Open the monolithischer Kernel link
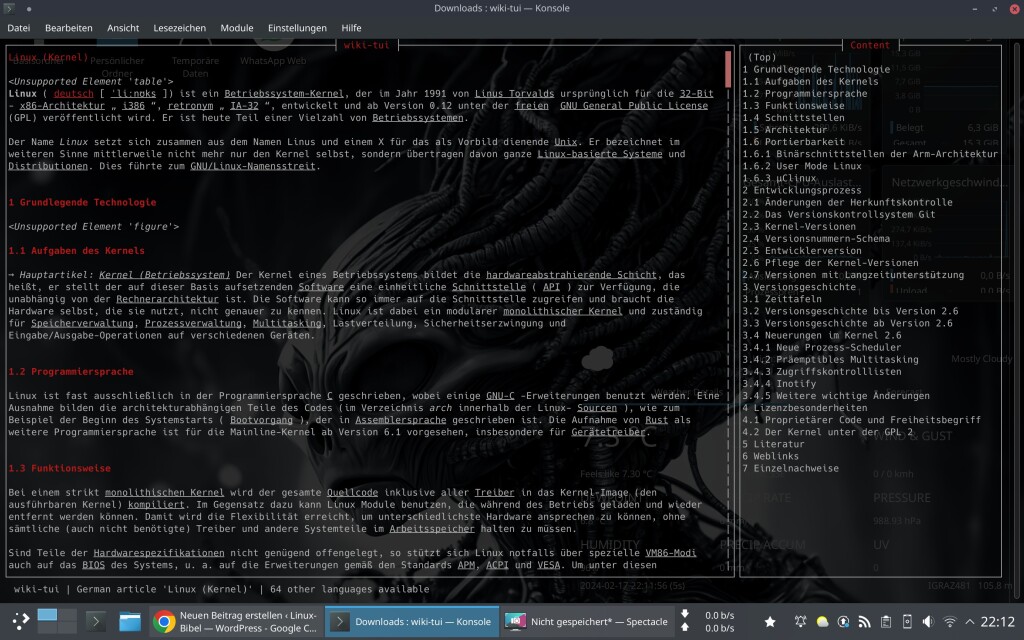 562,312
